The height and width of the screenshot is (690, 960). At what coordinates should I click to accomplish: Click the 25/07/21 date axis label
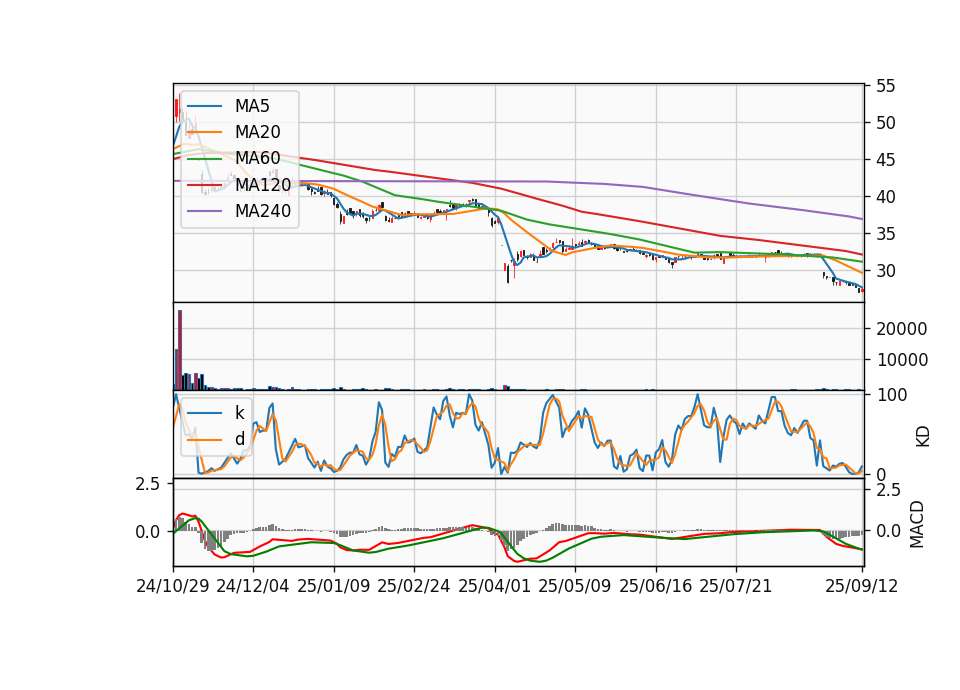pos(736,586)
